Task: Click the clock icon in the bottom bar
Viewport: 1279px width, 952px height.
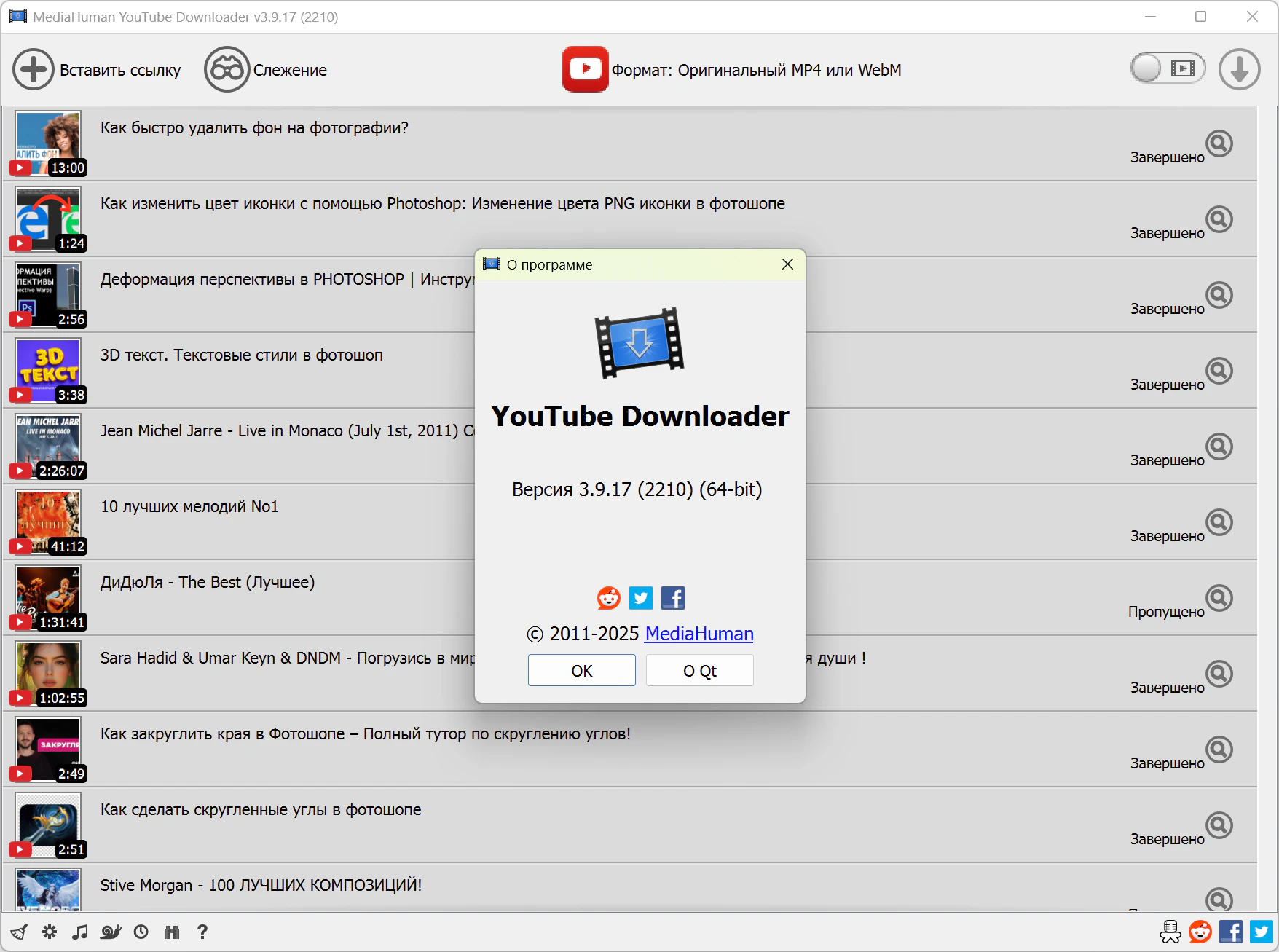Action: [141, 932]
